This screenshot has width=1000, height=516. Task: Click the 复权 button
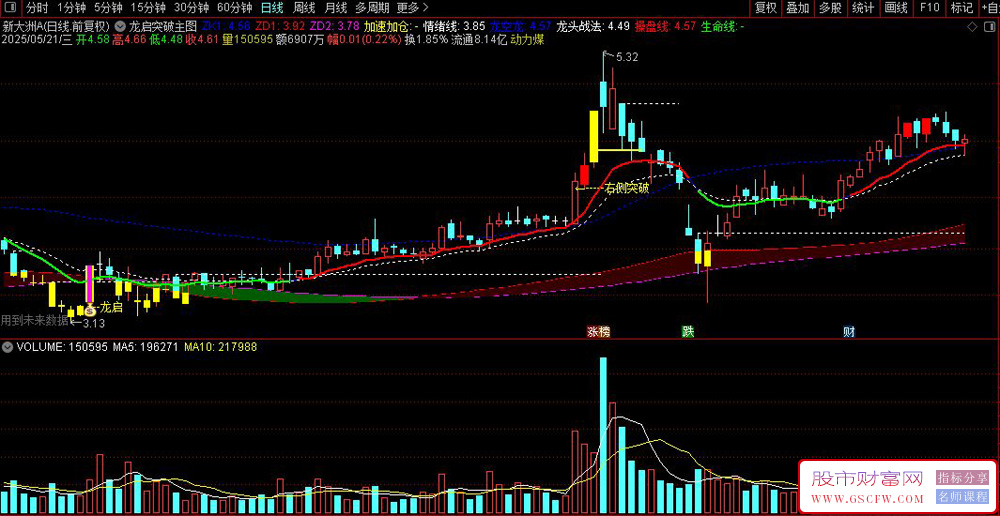[x=765, y=8]
